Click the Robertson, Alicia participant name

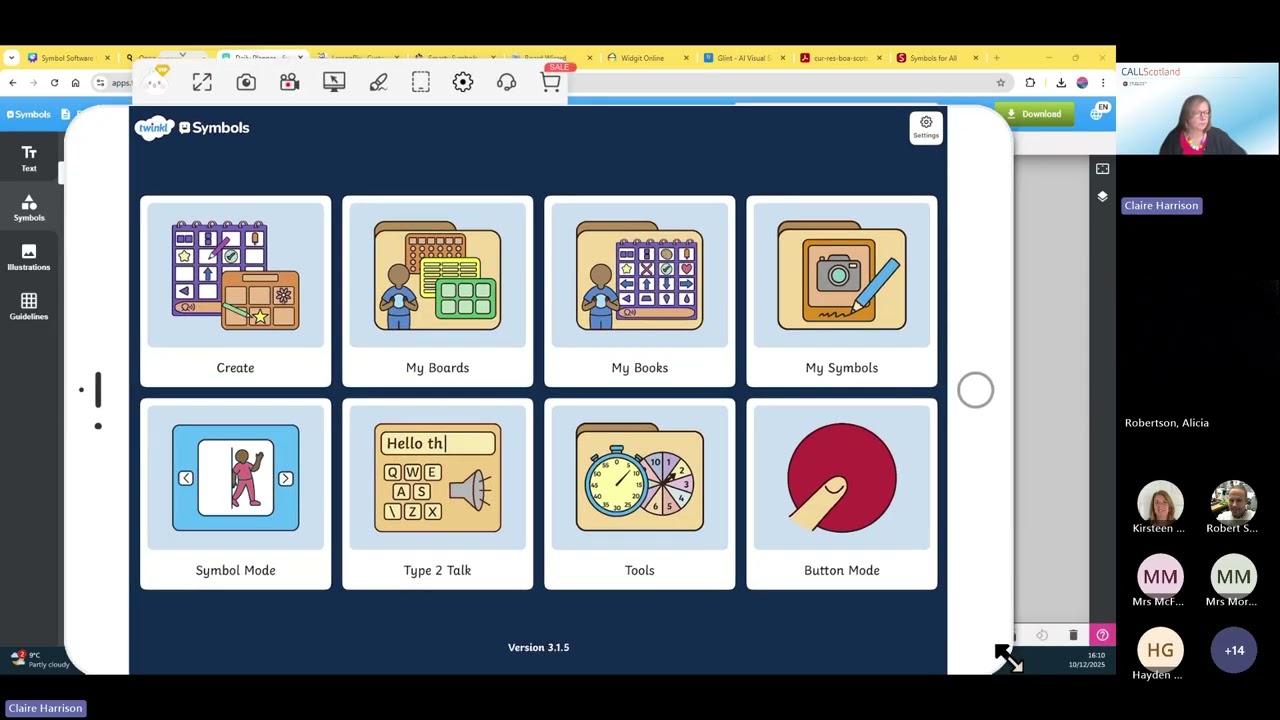[x=1166, y=423]
